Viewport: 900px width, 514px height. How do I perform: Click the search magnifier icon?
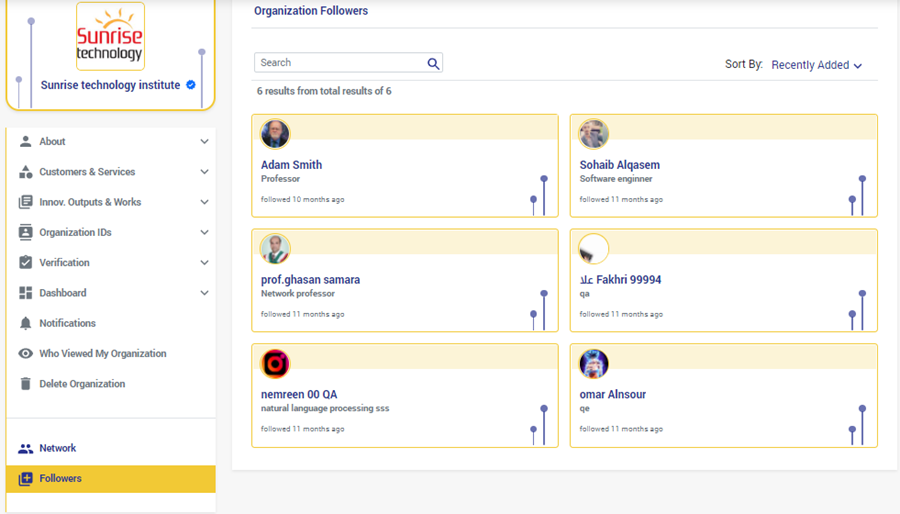pyautogui.click(x=433, y=63)
